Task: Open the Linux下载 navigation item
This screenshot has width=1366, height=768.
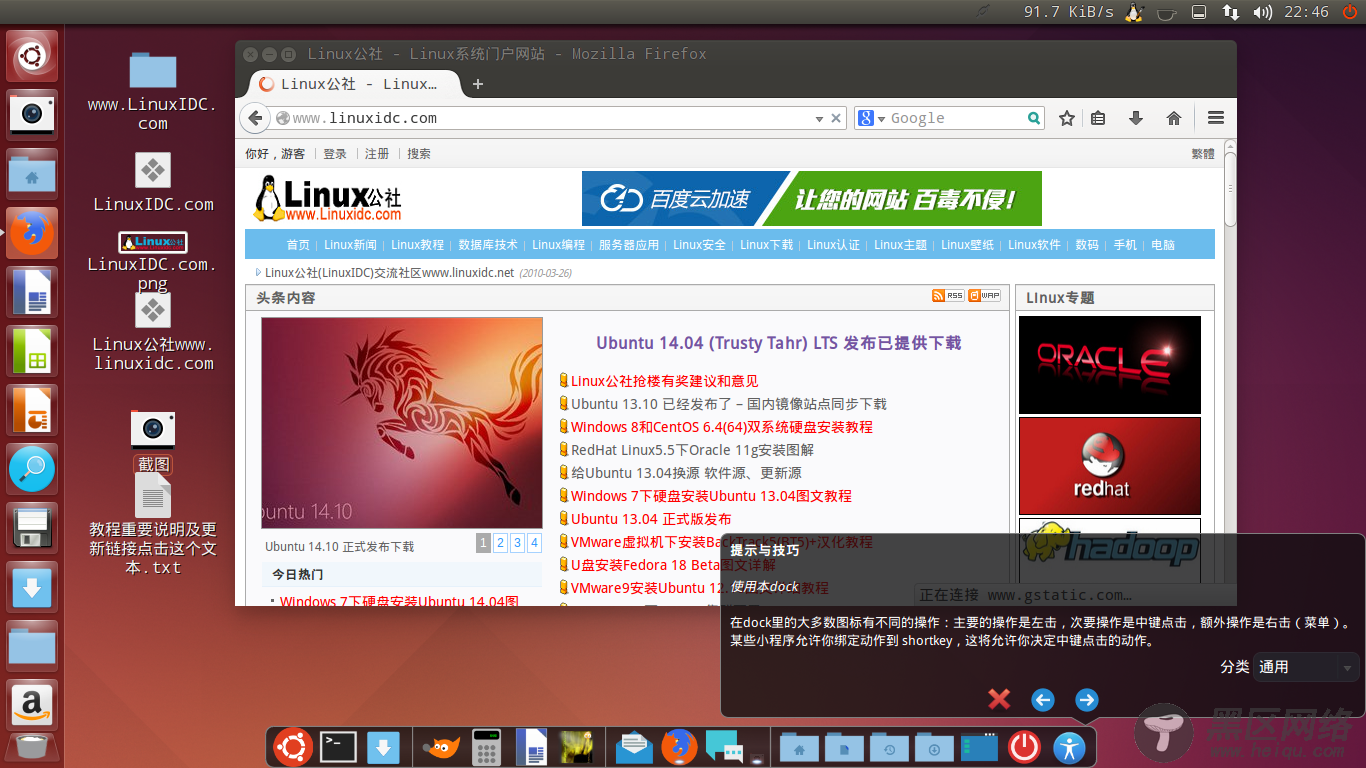Action: point(766,245)
